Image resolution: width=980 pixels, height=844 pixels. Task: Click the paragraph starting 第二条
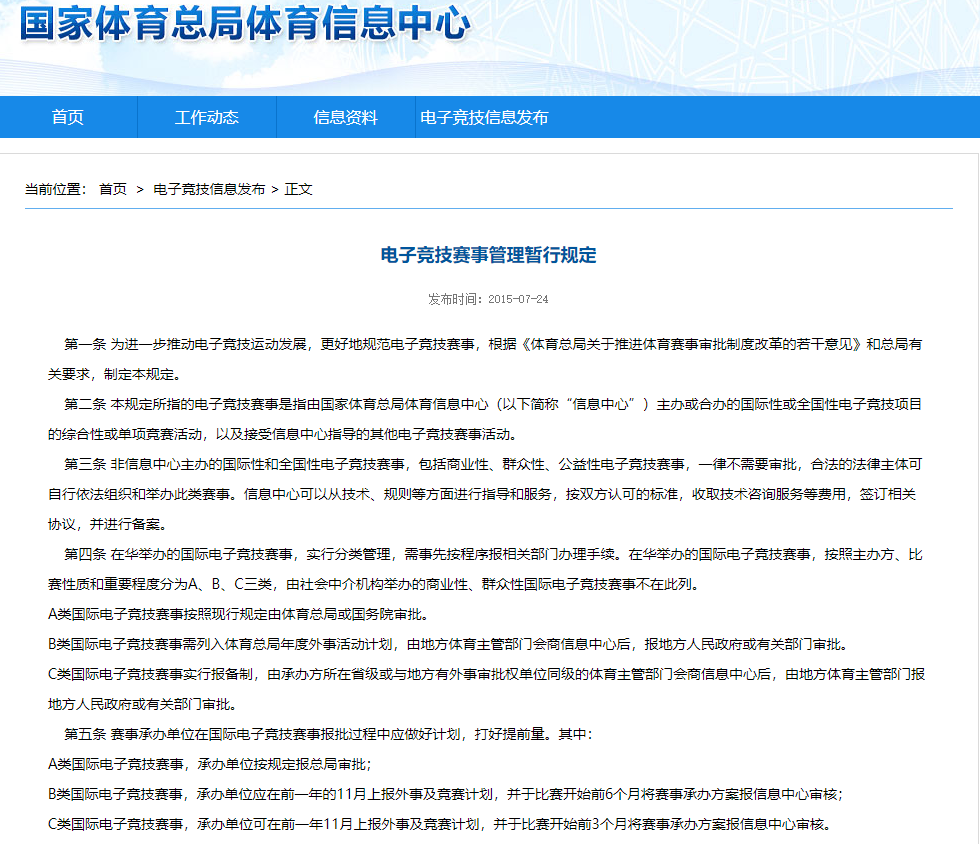[x=485, y=419]
